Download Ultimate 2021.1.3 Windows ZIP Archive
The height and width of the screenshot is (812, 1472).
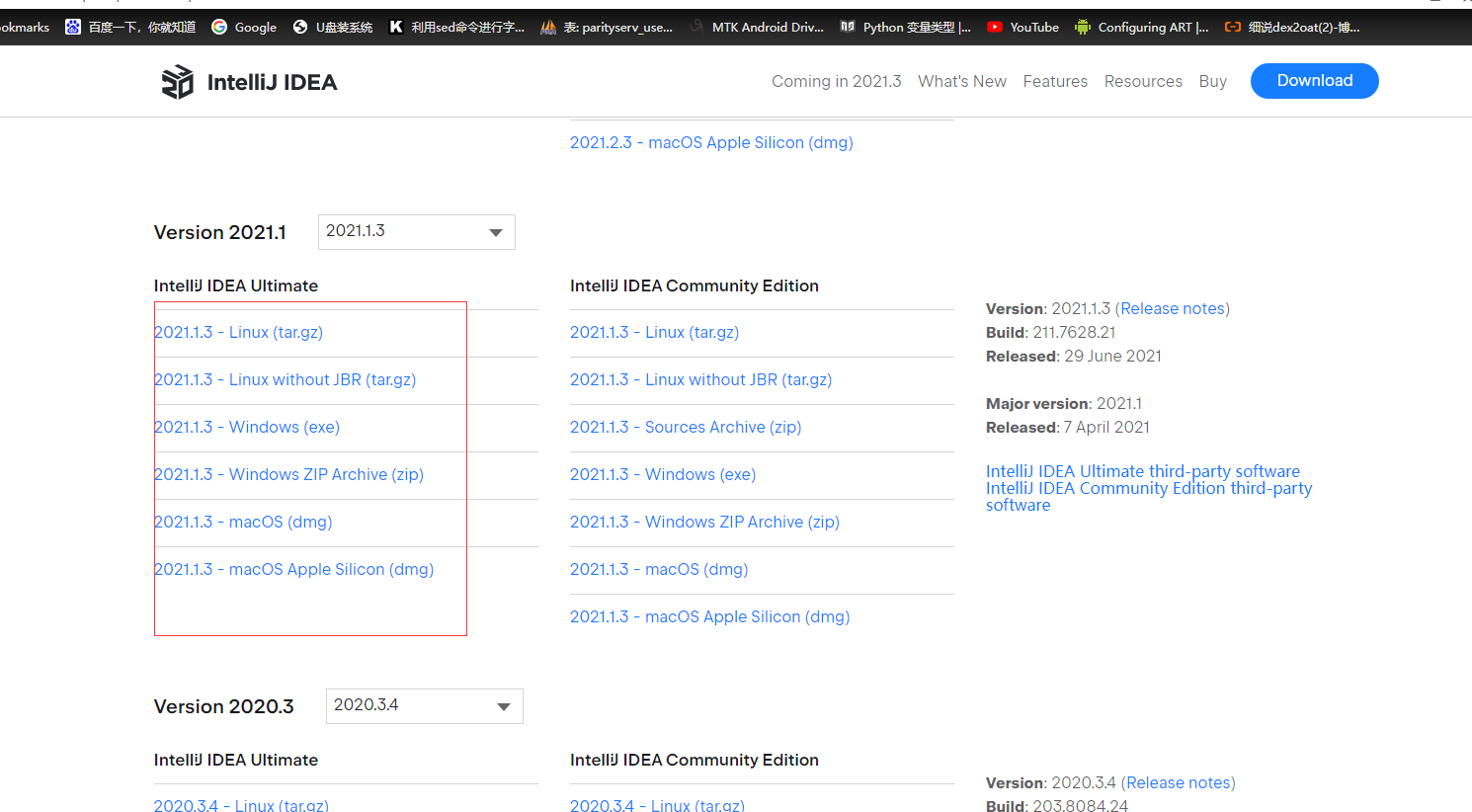tap(288, 474)
